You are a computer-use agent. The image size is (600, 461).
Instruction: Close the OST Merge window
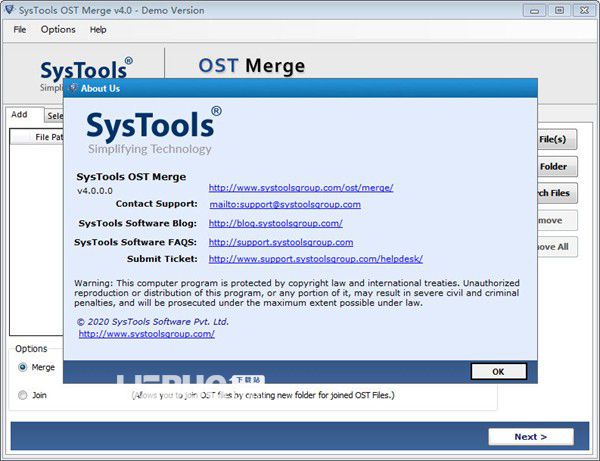click(x=584, y=10)
